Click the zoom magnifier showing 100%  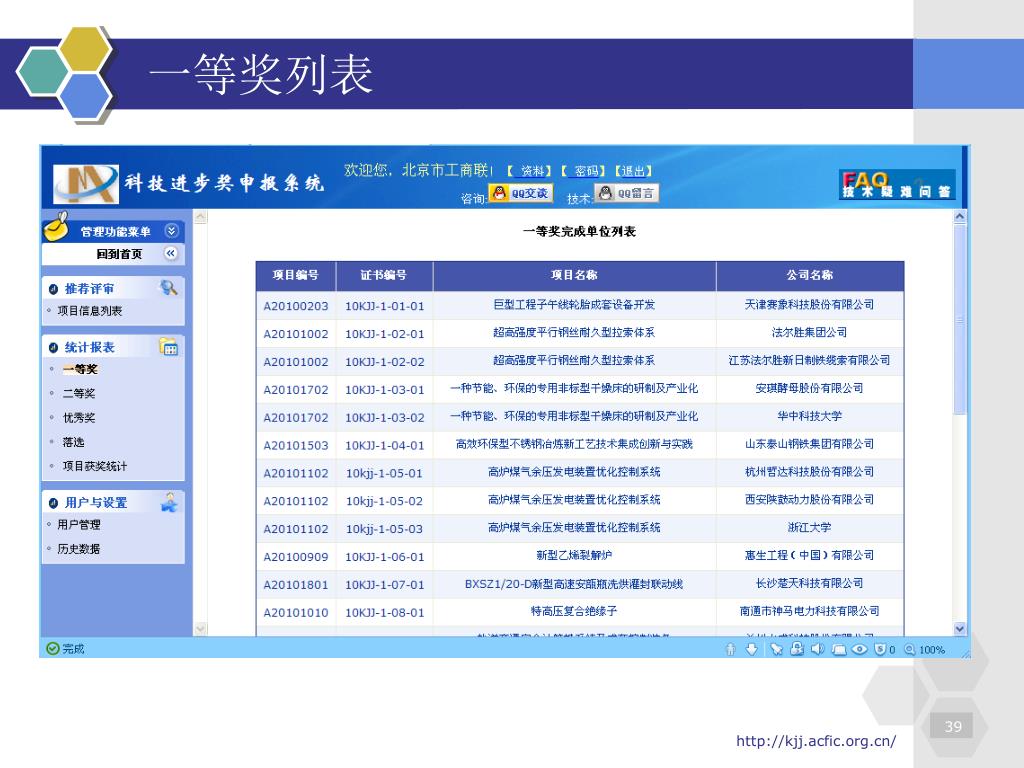pyautogui.click(x=910, y=649)
